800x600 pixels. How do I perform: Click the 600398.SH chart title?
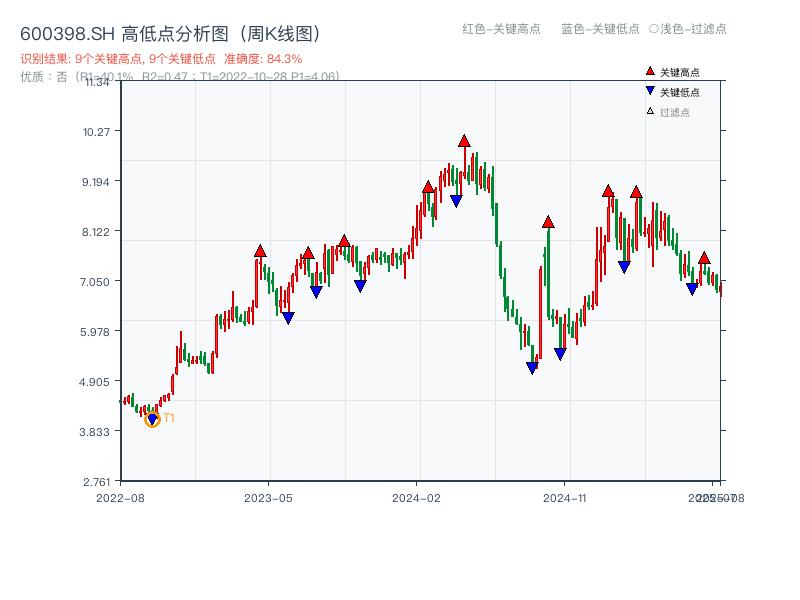(x=171, y=34)
